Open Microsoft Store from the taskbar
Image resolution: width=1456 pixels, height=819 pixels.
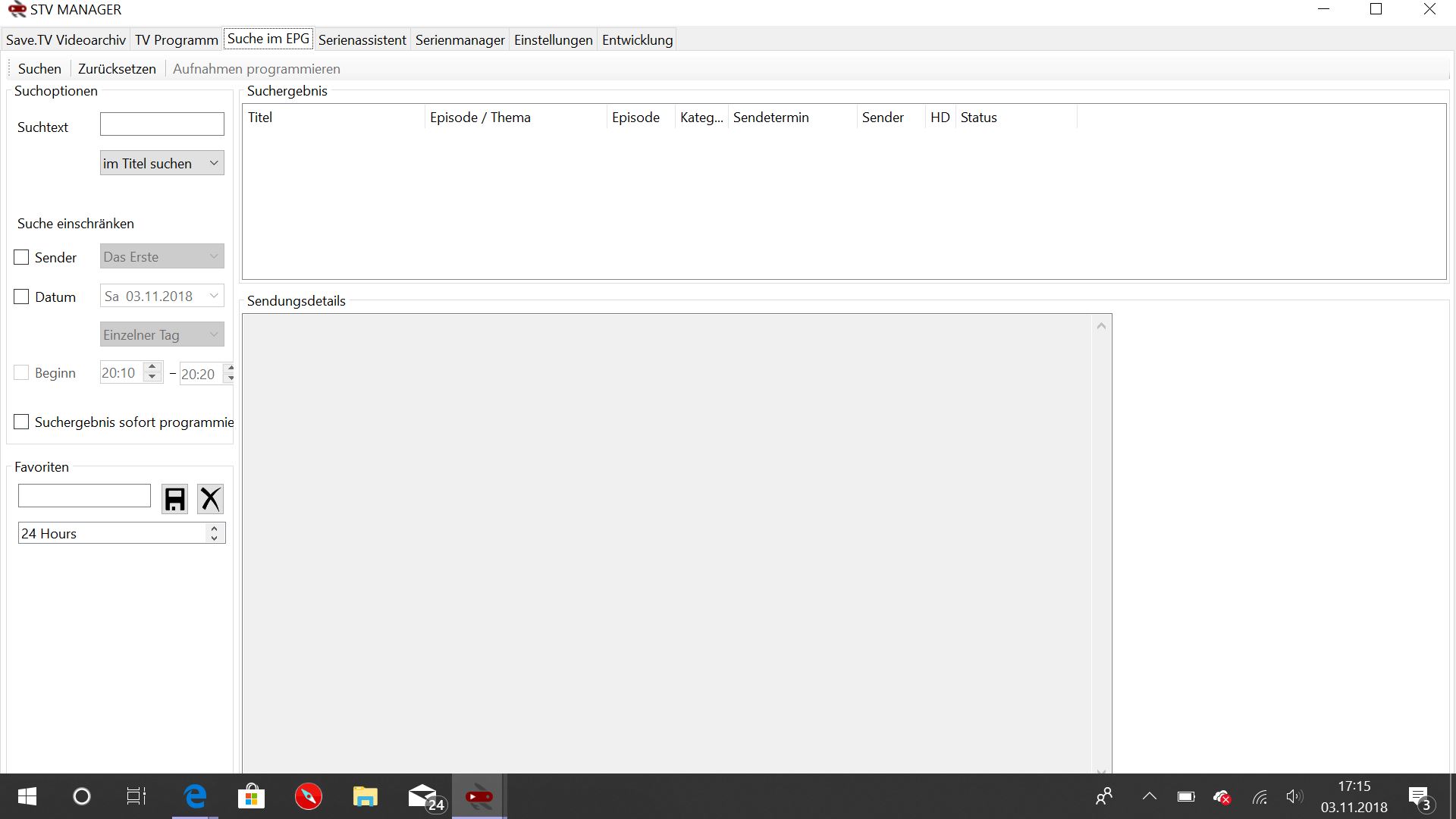tap(251, 796)
